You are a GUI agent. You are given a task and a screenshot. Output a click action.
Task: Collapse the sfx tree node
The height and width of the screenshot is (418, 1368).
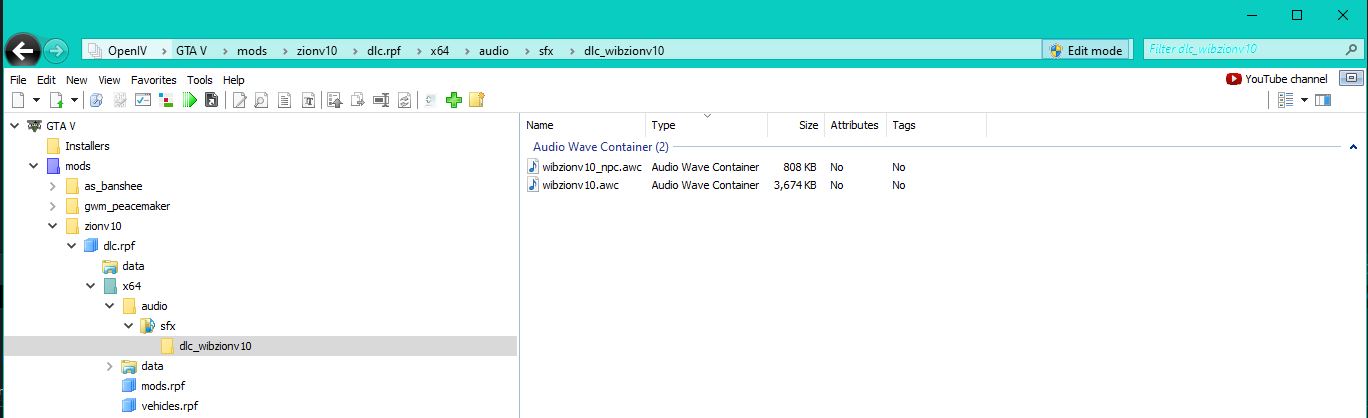pyautogui.click(x=128, y=326)
